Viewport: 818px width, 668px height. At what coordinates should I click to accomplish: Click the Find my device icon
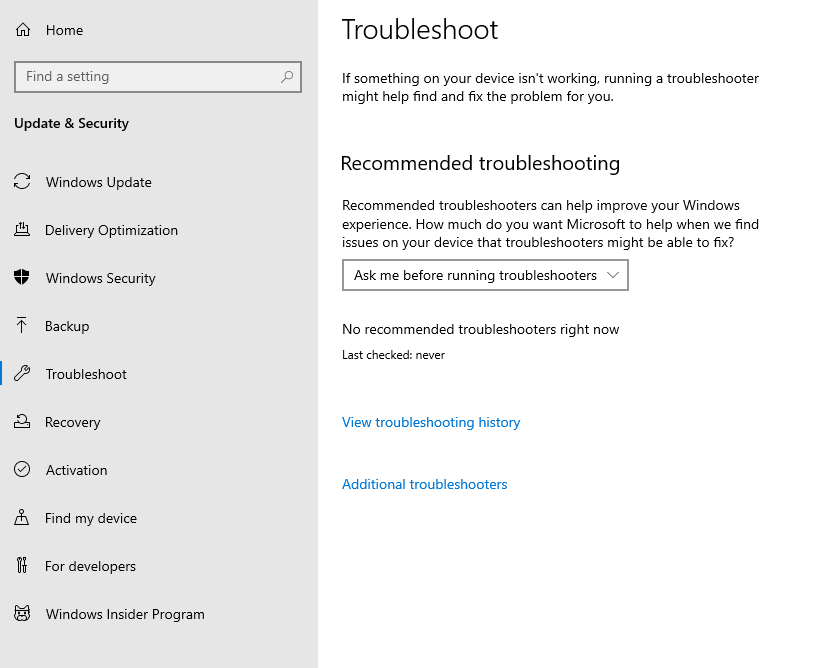(22, 518)
